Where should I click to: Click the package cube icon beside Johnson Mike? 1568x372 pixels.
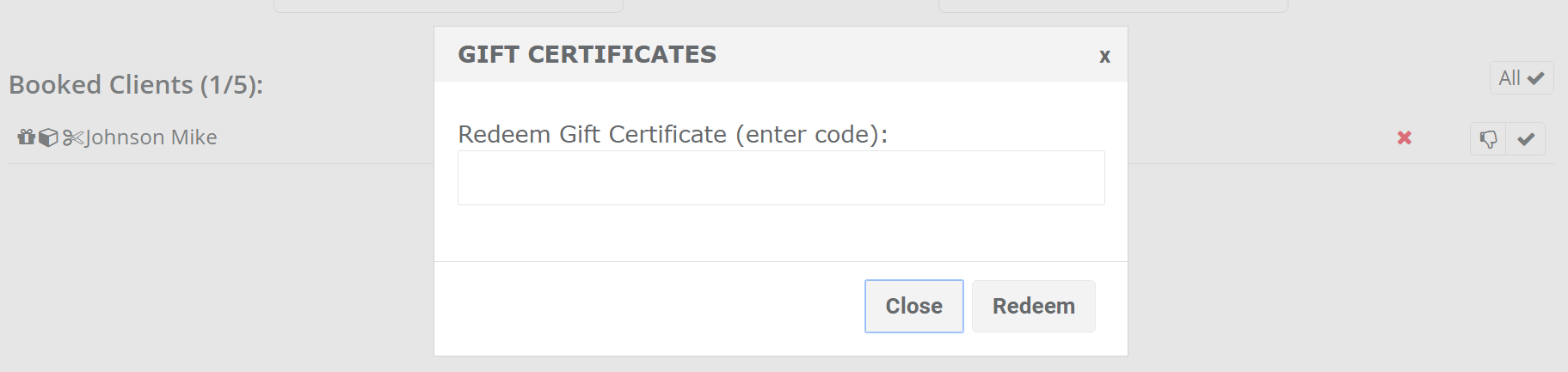click(x=48, y=137)
